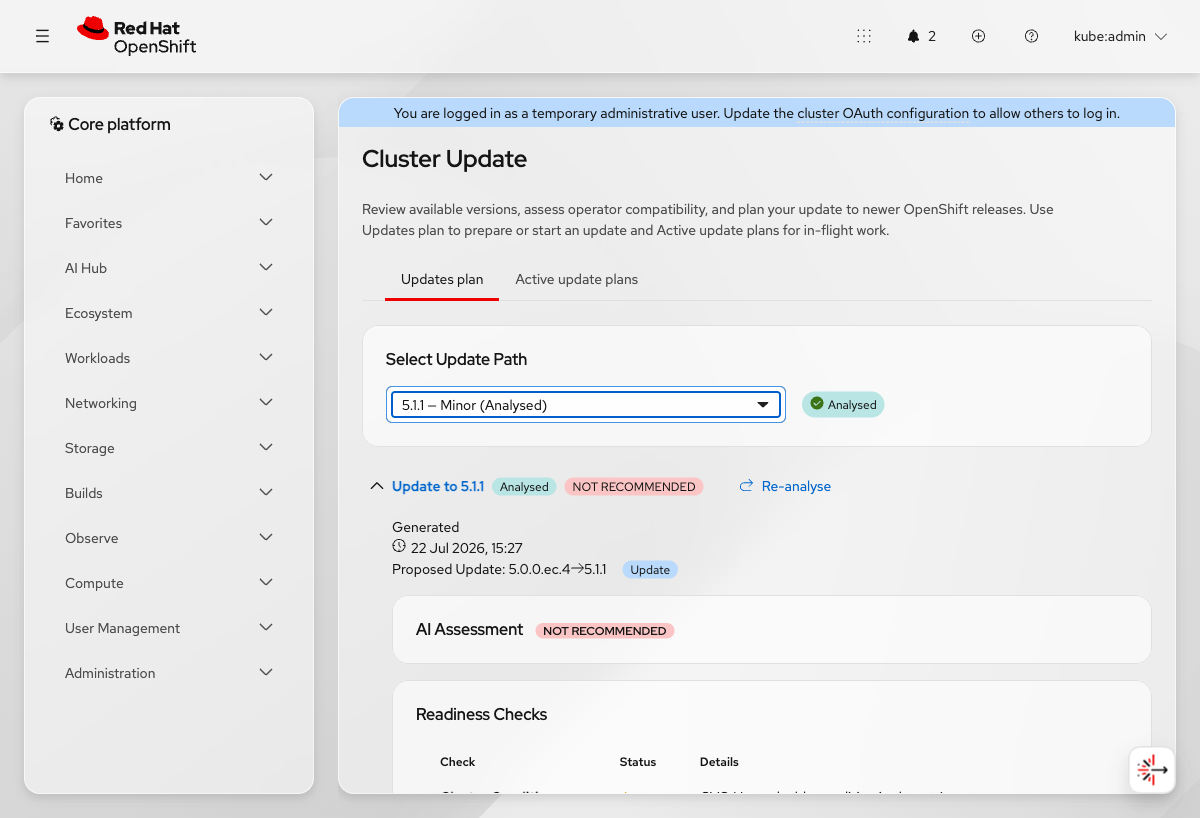Open the kube:admin user dropdown

(1120, 36)
